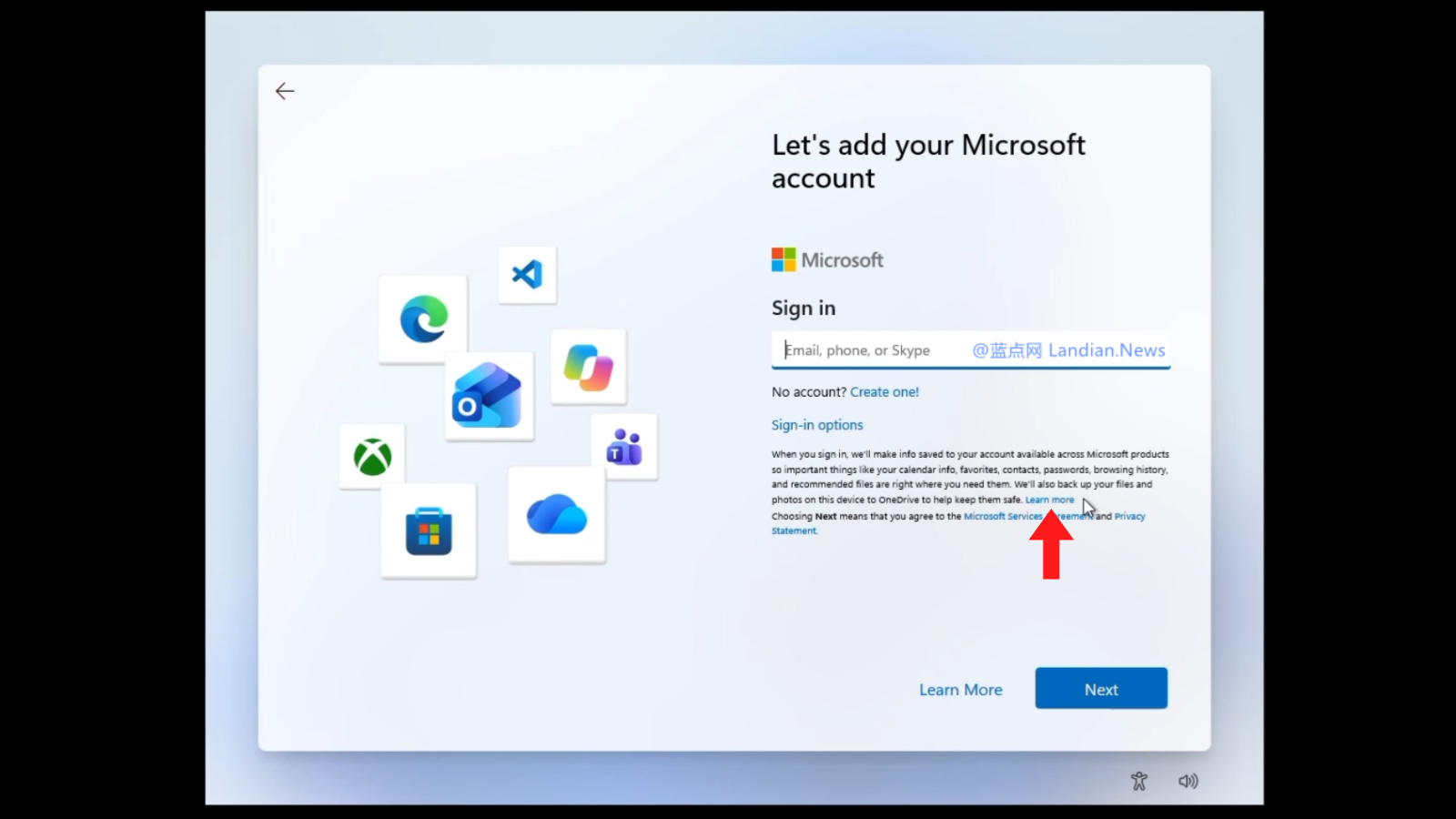Open Sign-in options link

[817, 425]
